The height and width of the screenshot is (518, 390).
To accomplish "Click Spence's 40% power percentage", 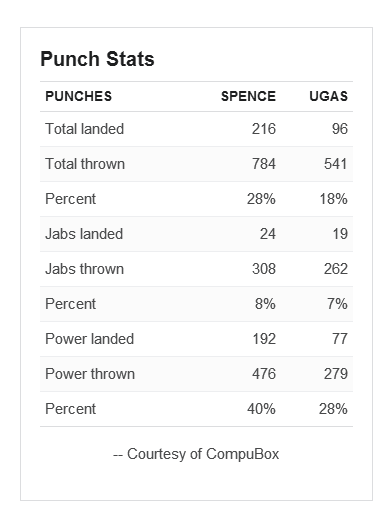I will pyautogui.click(x=261, y=409).
